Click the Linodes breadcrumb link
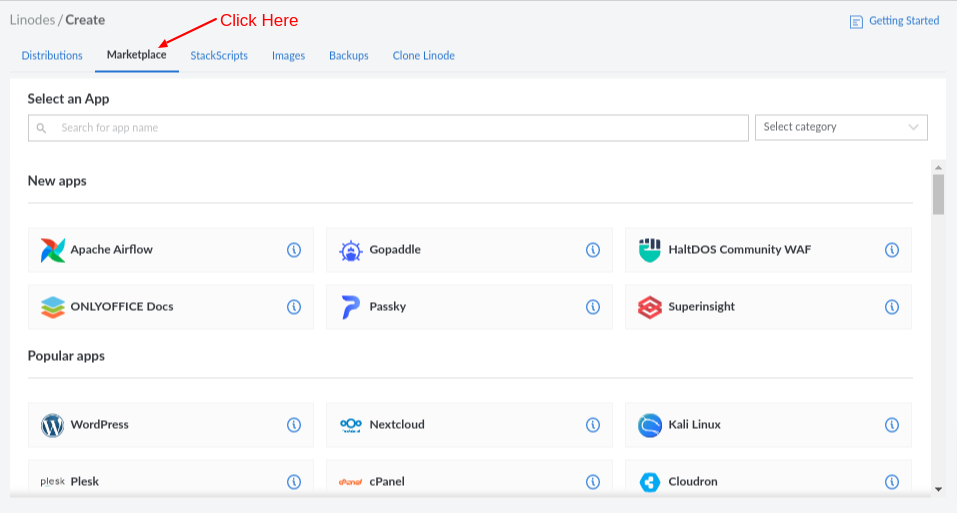This screenshot has width=957, height=513. pos(32,20)
